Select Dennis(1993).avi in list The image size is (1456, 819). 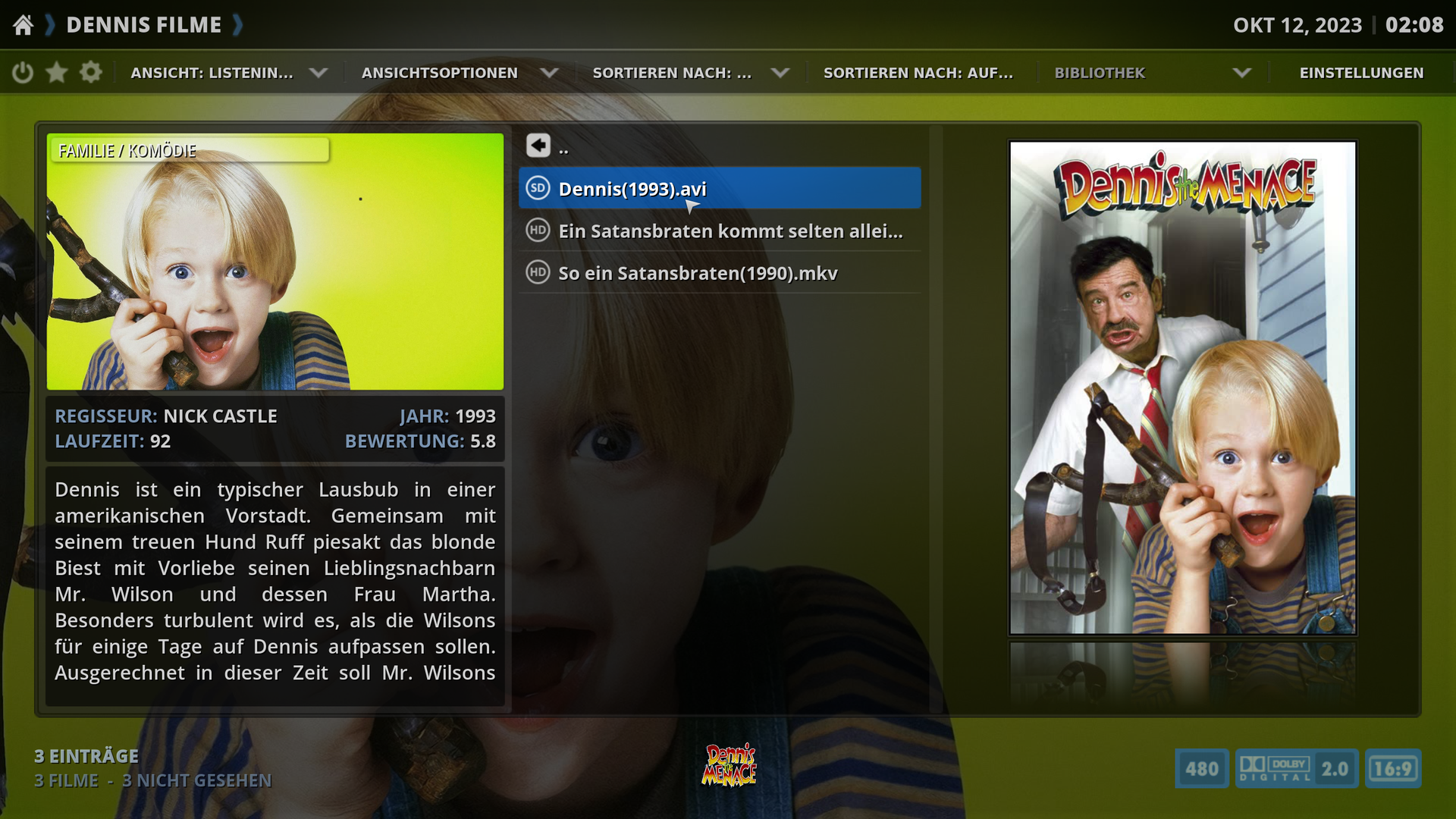[x=720, y=188]
